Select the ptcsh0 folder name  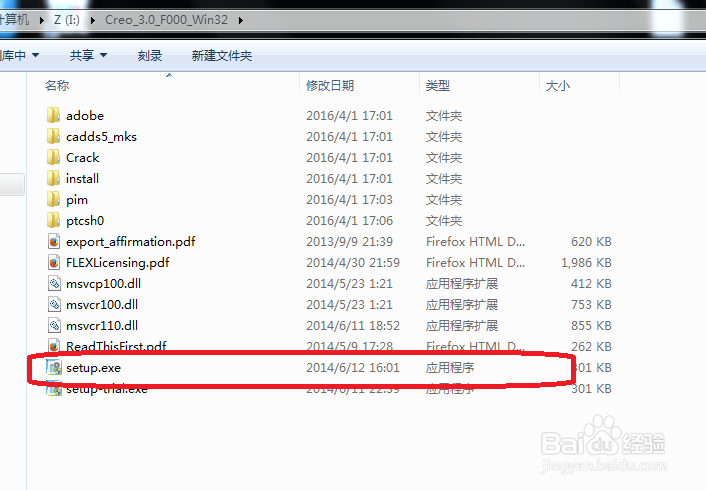coord(85,221)
